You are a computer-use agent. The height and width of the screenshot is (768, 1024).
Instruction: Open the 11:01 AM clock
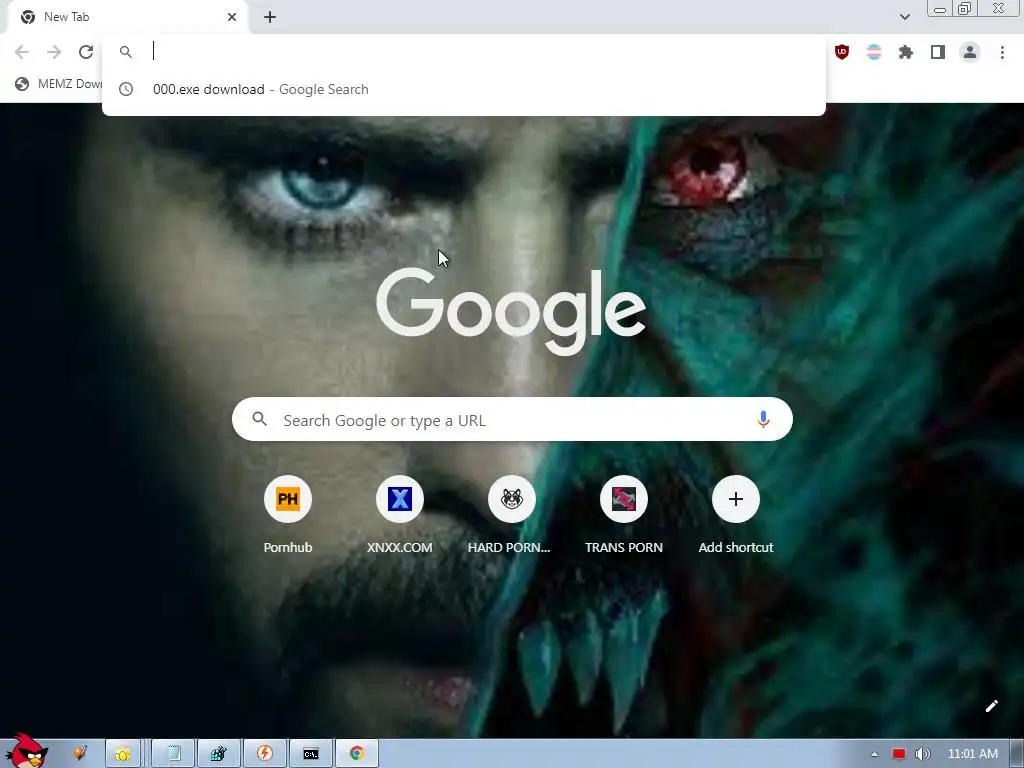(x=972, y=754)
